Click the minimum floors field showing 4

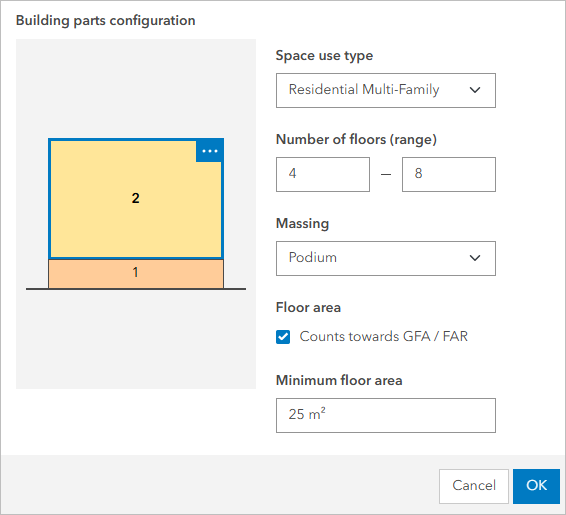[x=323, y=174]
